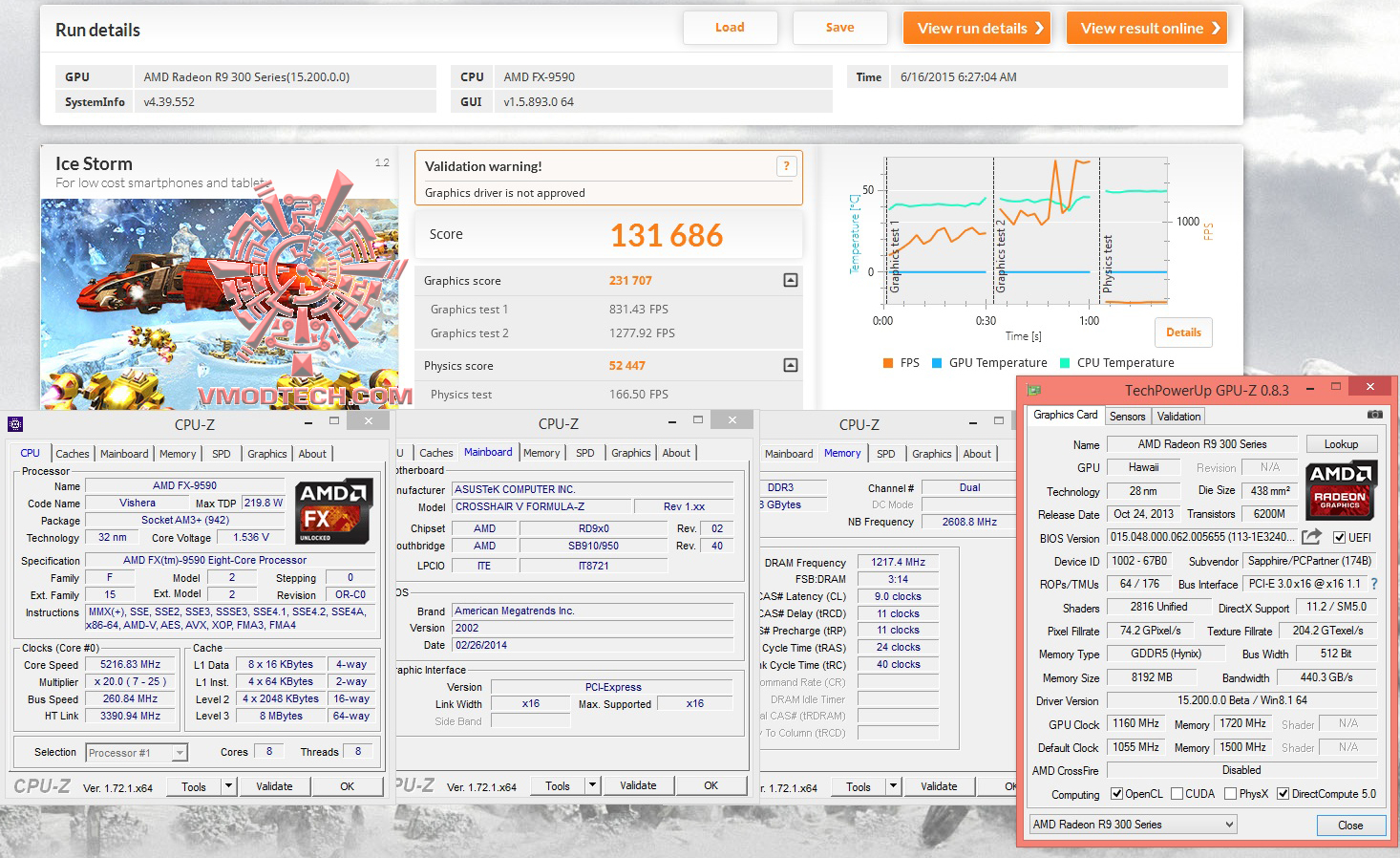Click the processor Name field showing AMD FX-9590
Viewport: 1400px width, 858px height.
click(x=185, y=485)
